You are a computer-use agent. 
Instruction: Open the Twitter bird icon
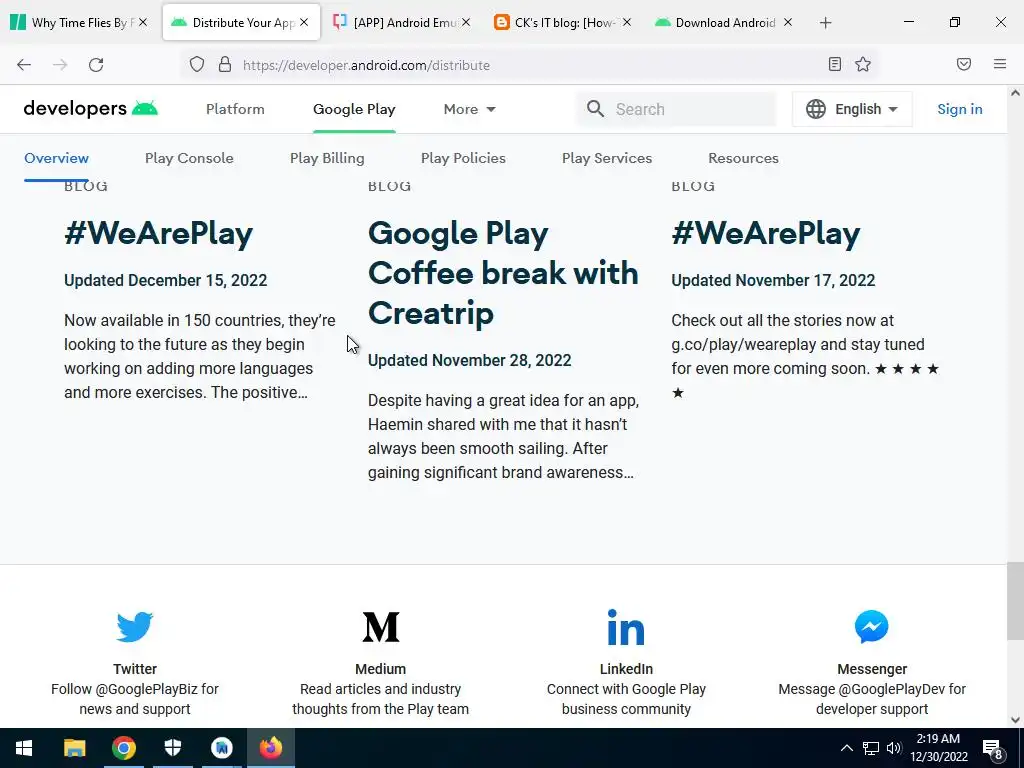click(x=135, y=627)
